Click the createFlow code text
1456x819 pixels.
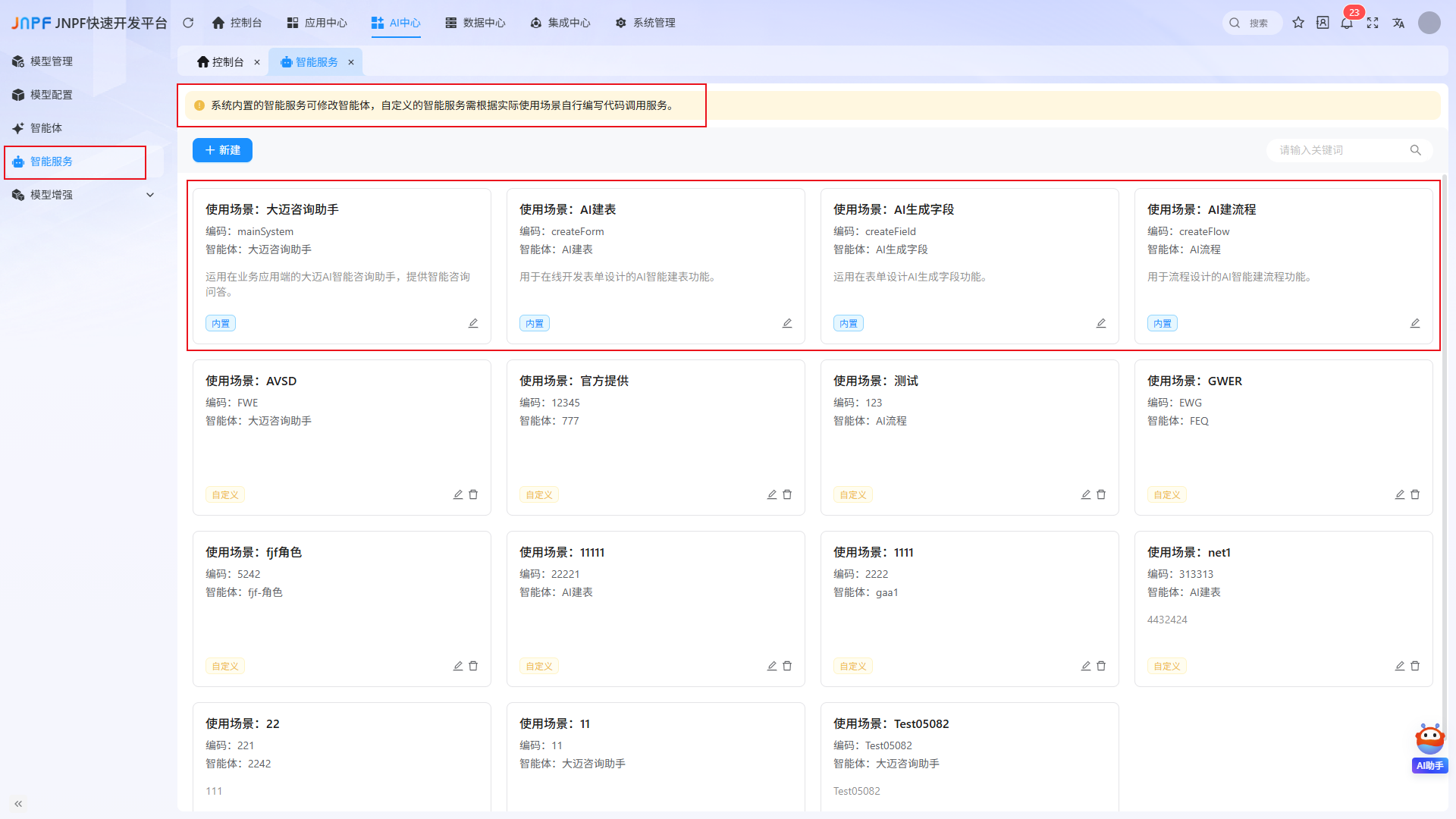[1204, 231]
